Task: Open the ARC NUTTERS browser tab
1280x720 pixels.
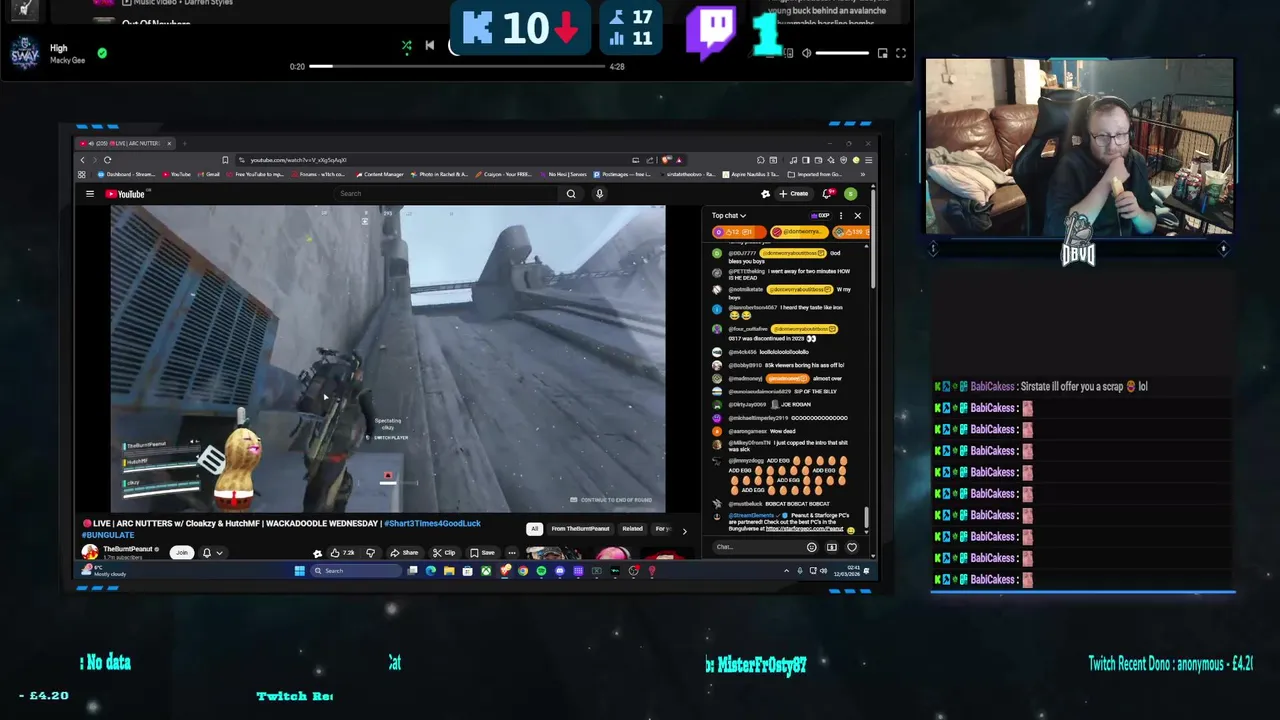Action: (x=127, y=144)
